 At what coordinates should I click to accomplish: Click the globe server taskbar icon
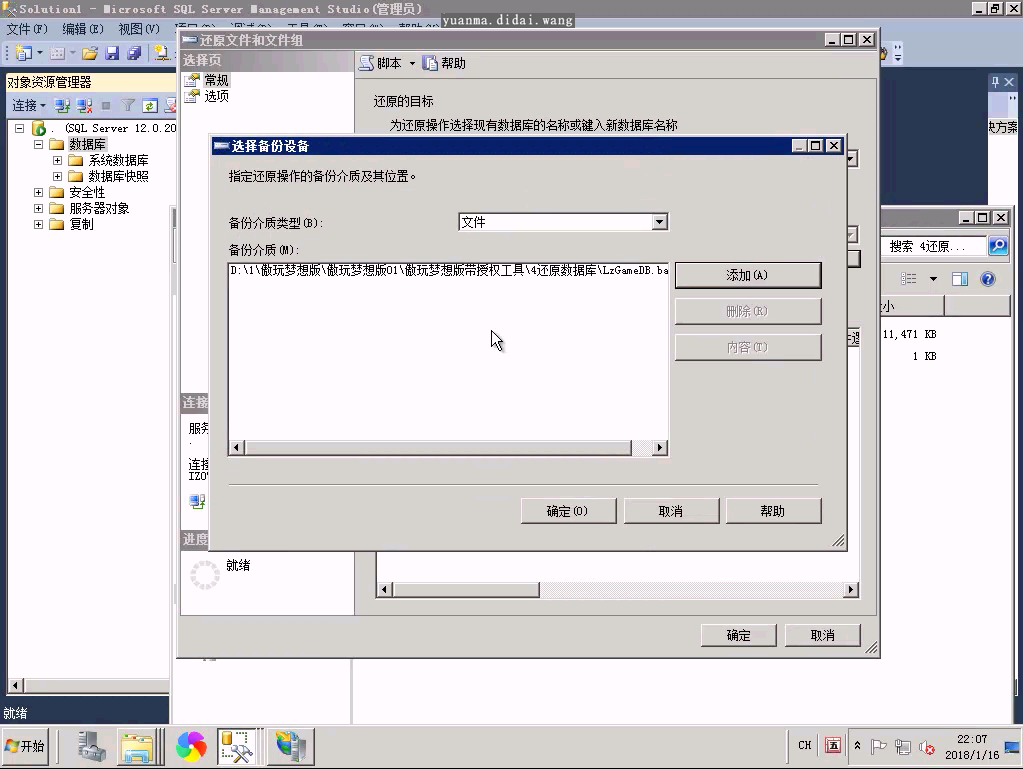pos(290,746)
